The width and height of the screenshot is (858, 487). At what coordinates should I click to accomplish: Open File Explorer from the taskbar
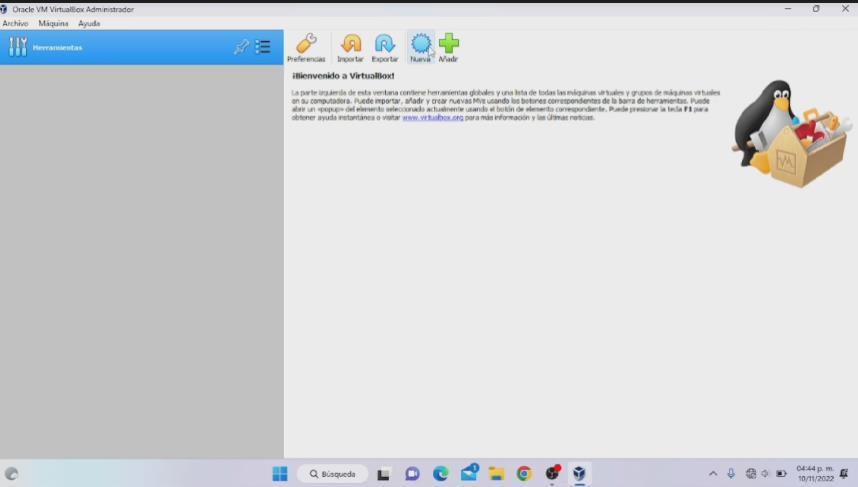496,474
